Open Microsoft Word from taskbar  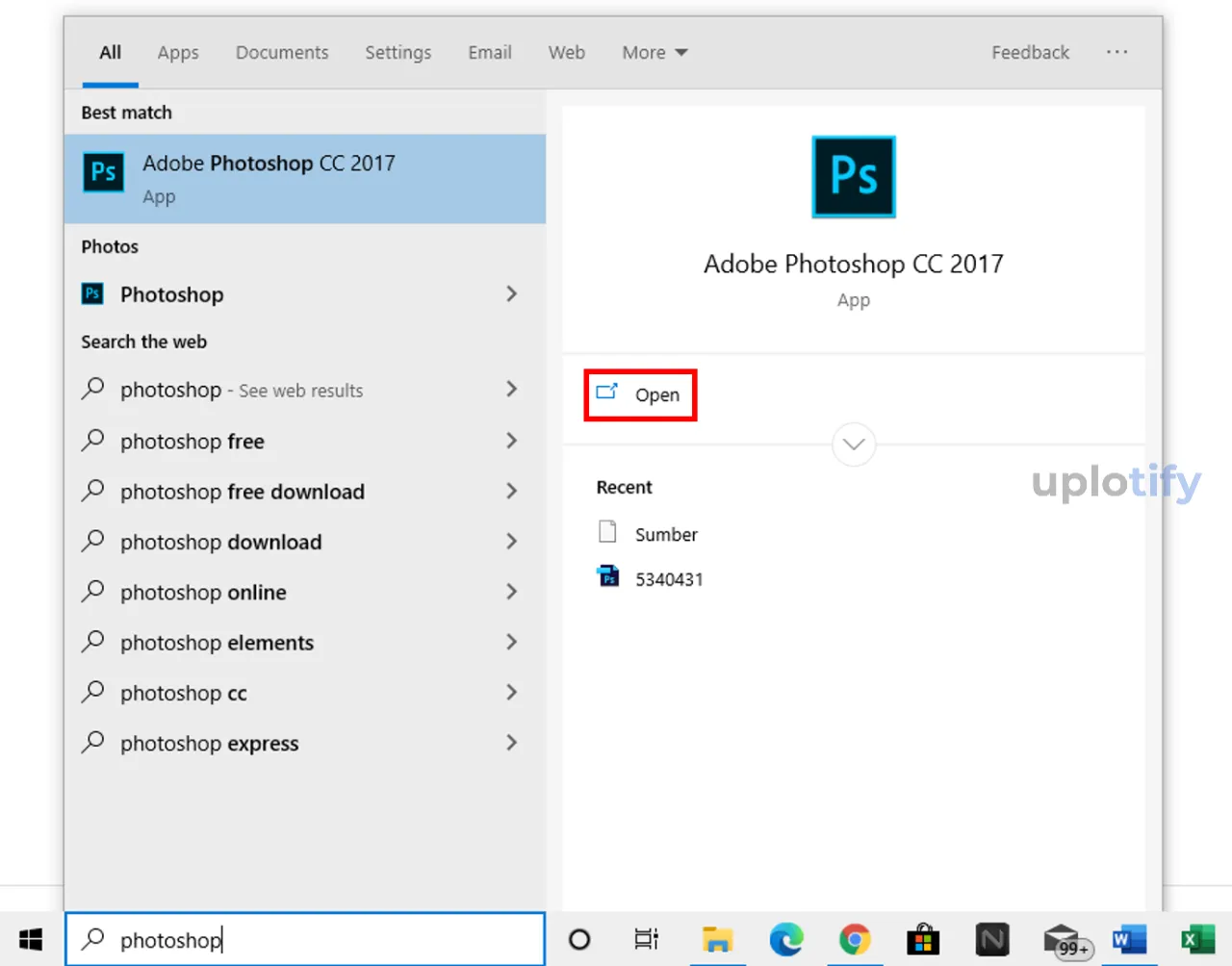[1129, 939]
